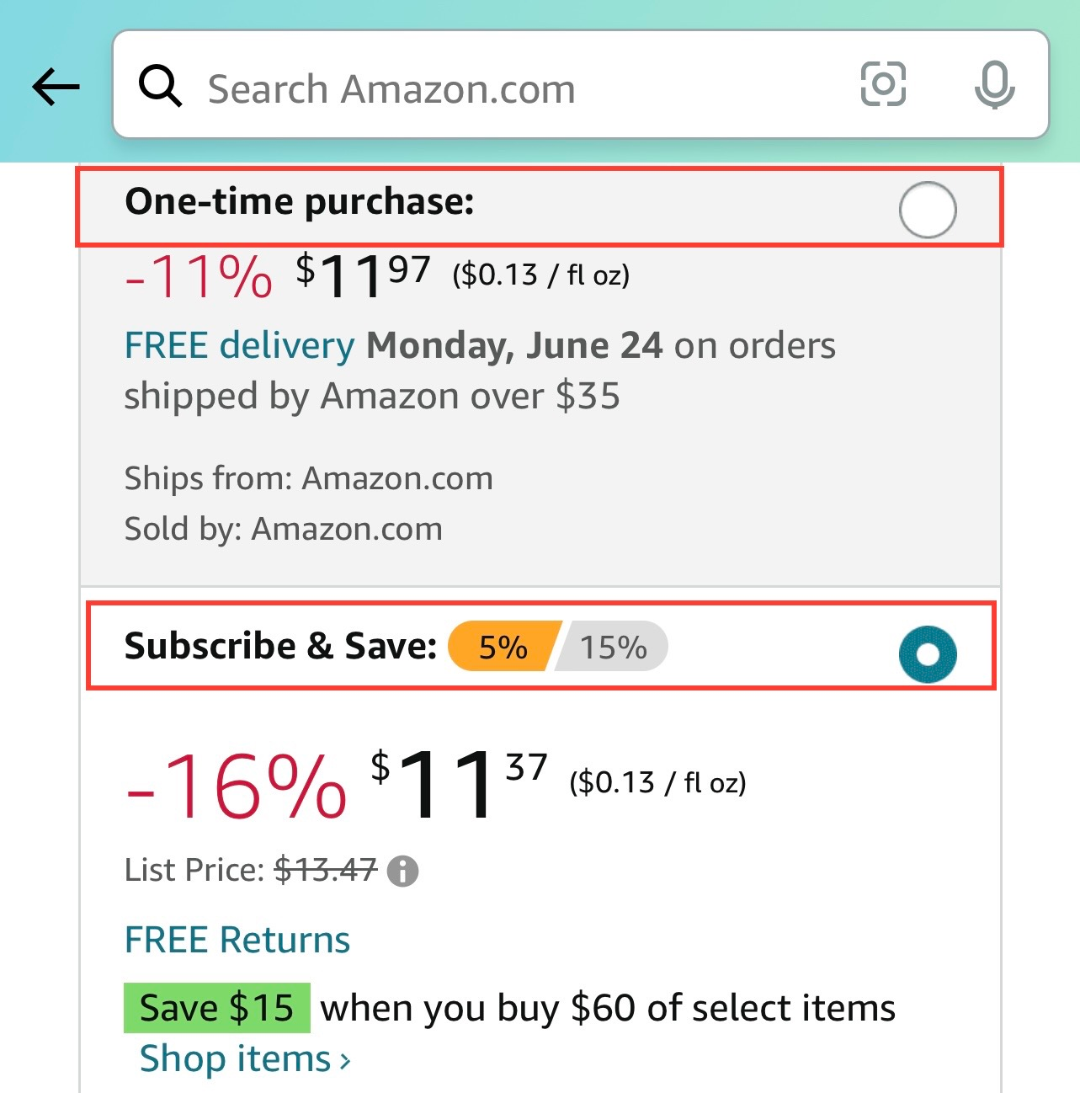Click the One-time purchase heading label
1080x1093 pixels.
[298, 202]
